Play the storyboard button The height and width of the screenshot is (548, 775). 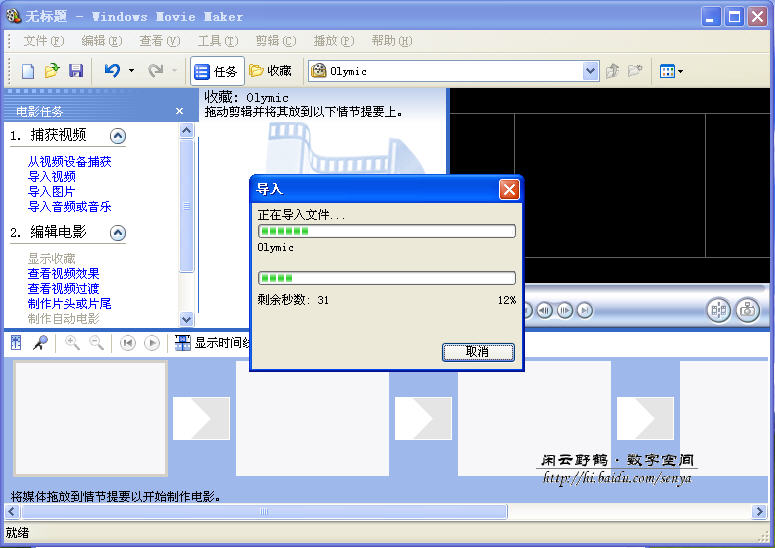pyautogui.click(x=152, y=342)
